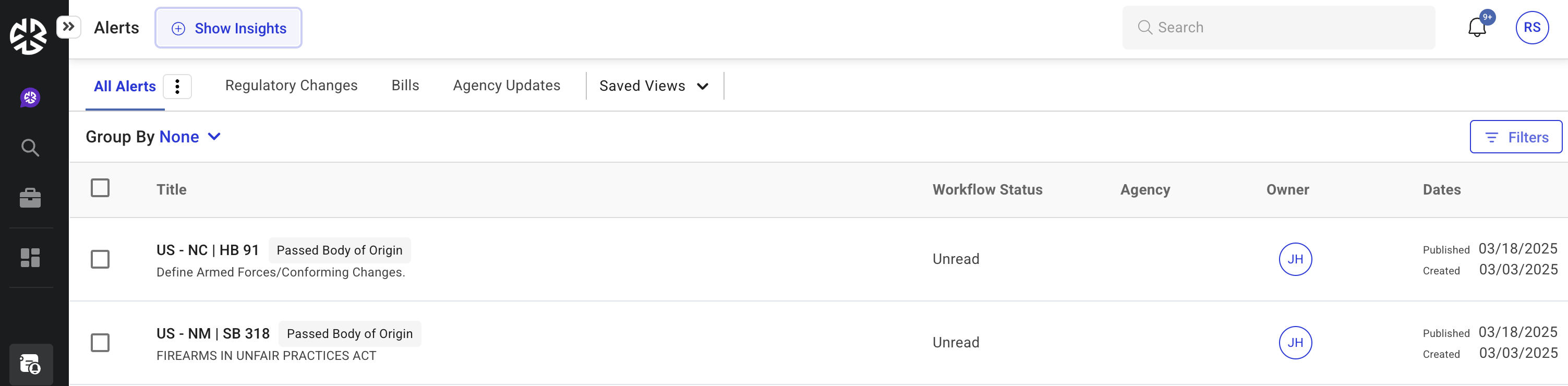This screenshot has height=386, width=1568.
Task: Open the alerts icon at sidebar bottom
Action: click(x=30, y=364)
